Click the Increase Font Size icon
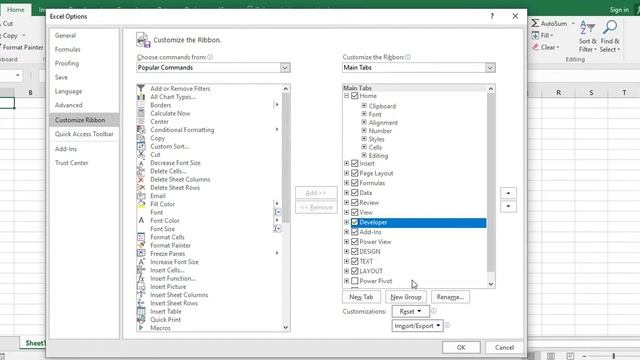This screenshot has height=360, width=640. coord(141,262)
